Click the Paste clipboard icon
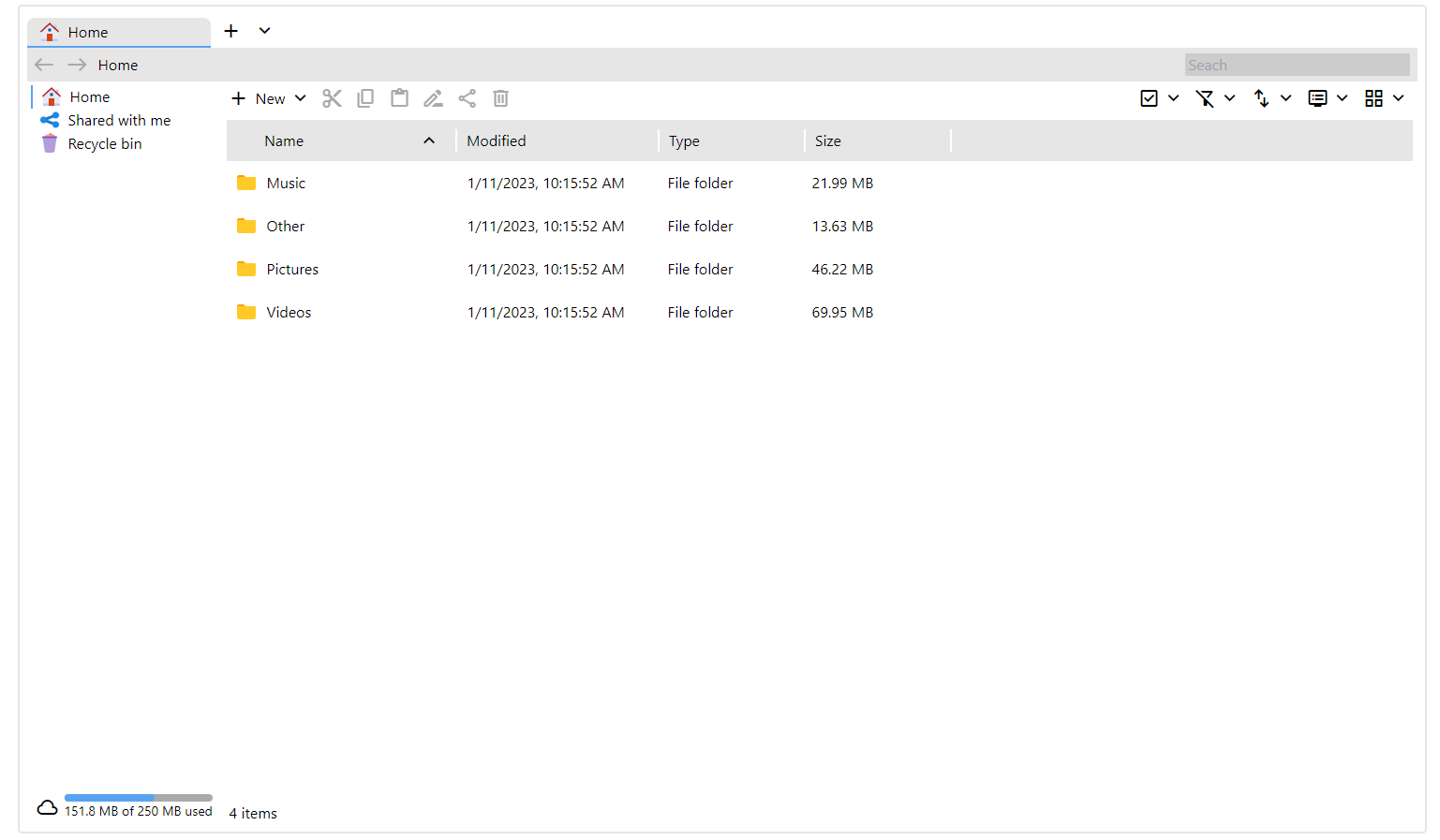The image size is (1440, 840). tap(399, 97)
